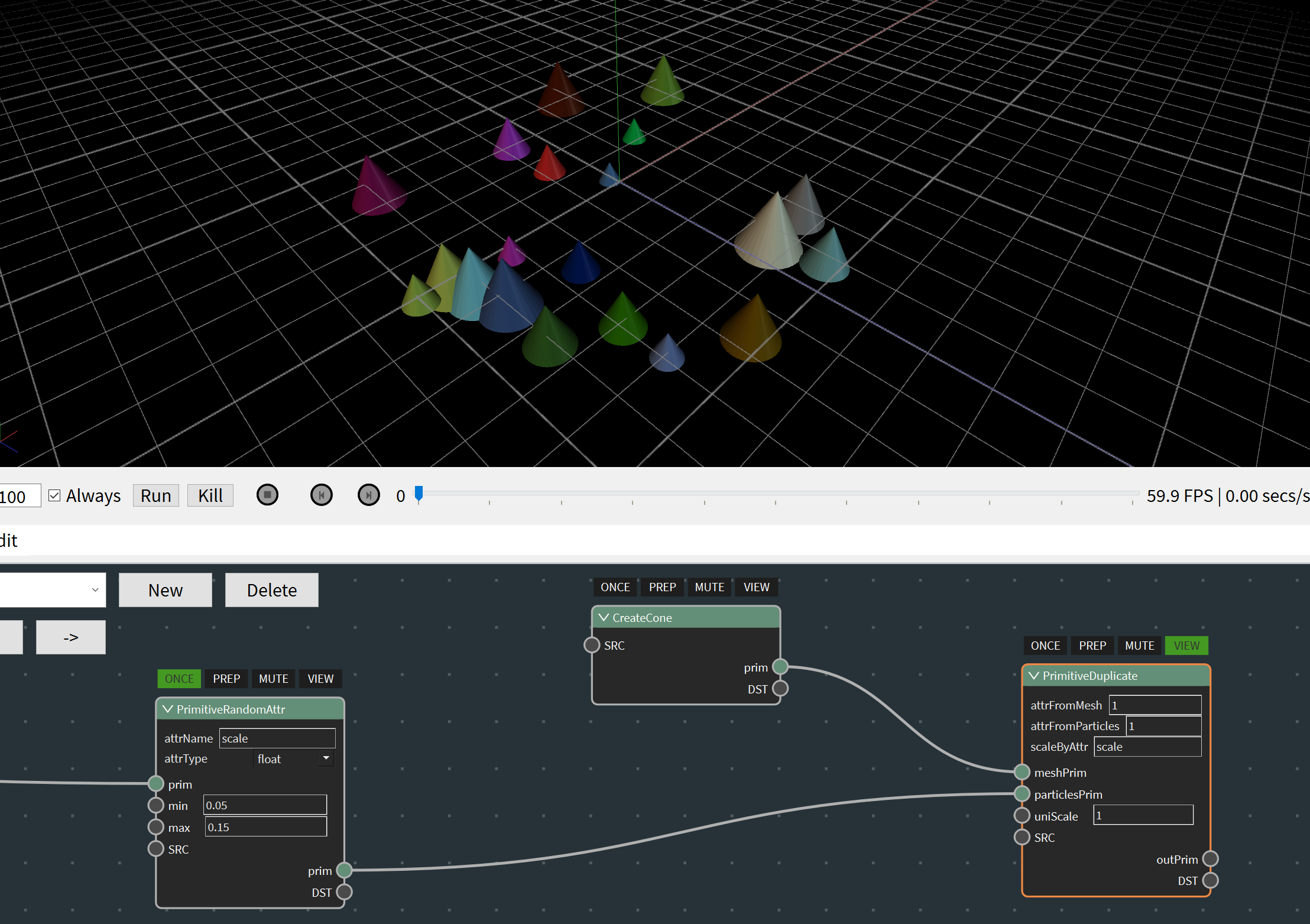Click PrimitiveDuplicate uniScale socket

coord(1022,815)
